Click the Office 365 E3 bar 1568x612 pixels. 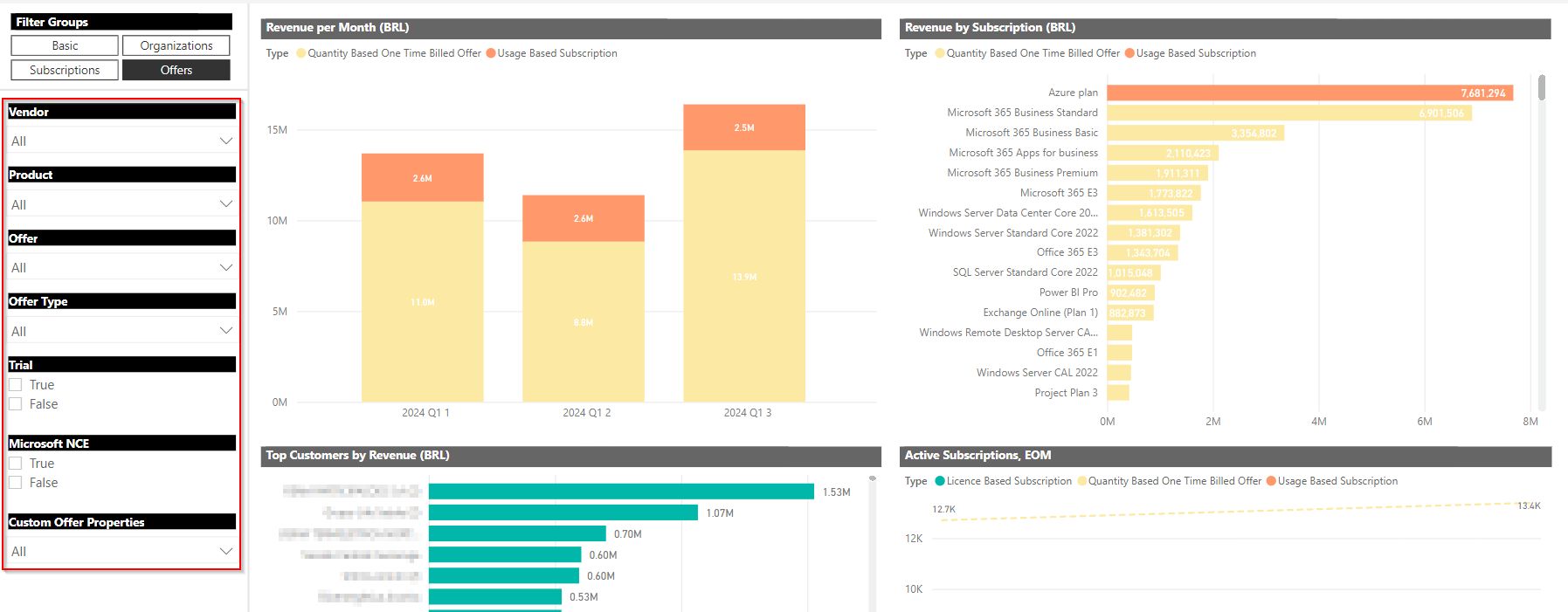[x=1143, y=252]
